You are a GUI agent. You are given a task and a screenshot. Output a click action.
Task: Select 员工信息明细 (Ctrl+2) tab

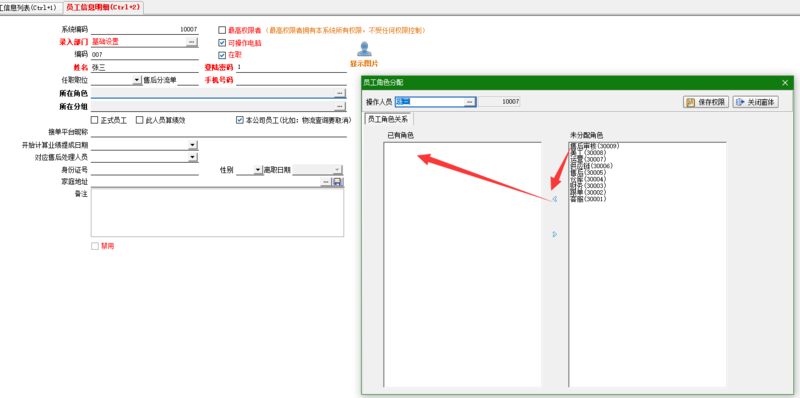click(103, 8)
